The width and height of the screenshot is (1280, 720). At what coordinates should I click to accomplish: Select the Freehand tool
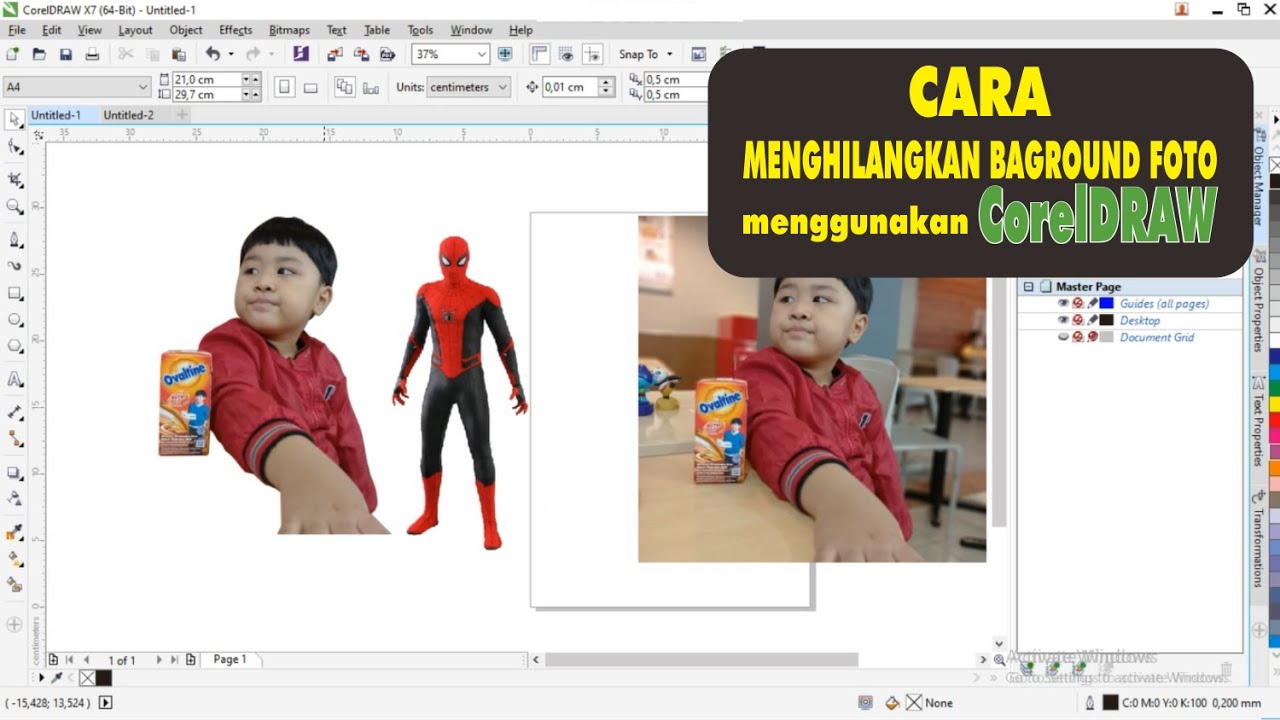point(15,240)
